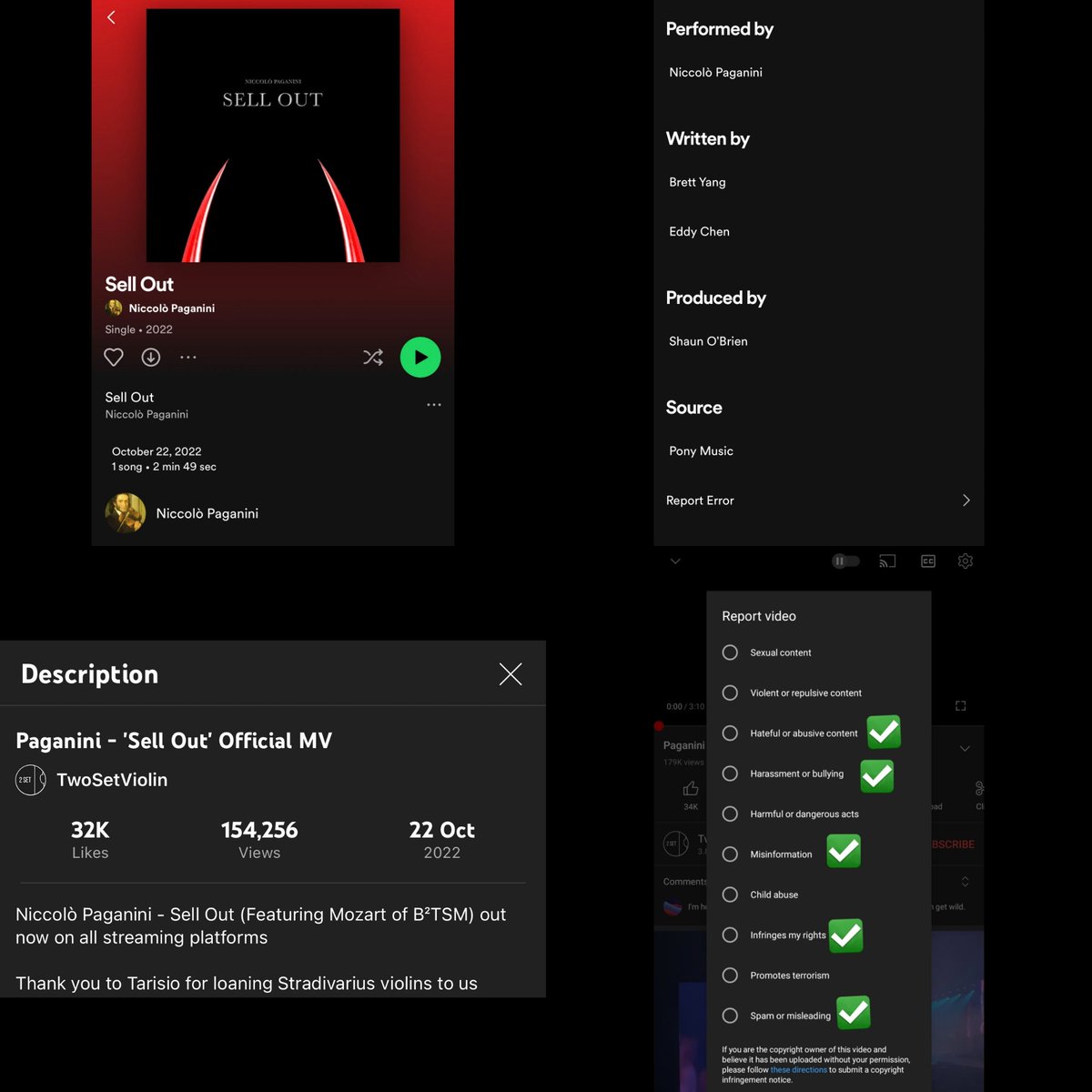The height and width of the screenshot is (1092, 1092).
Task: Play the Sell Out single
Action: pos(420,357)
